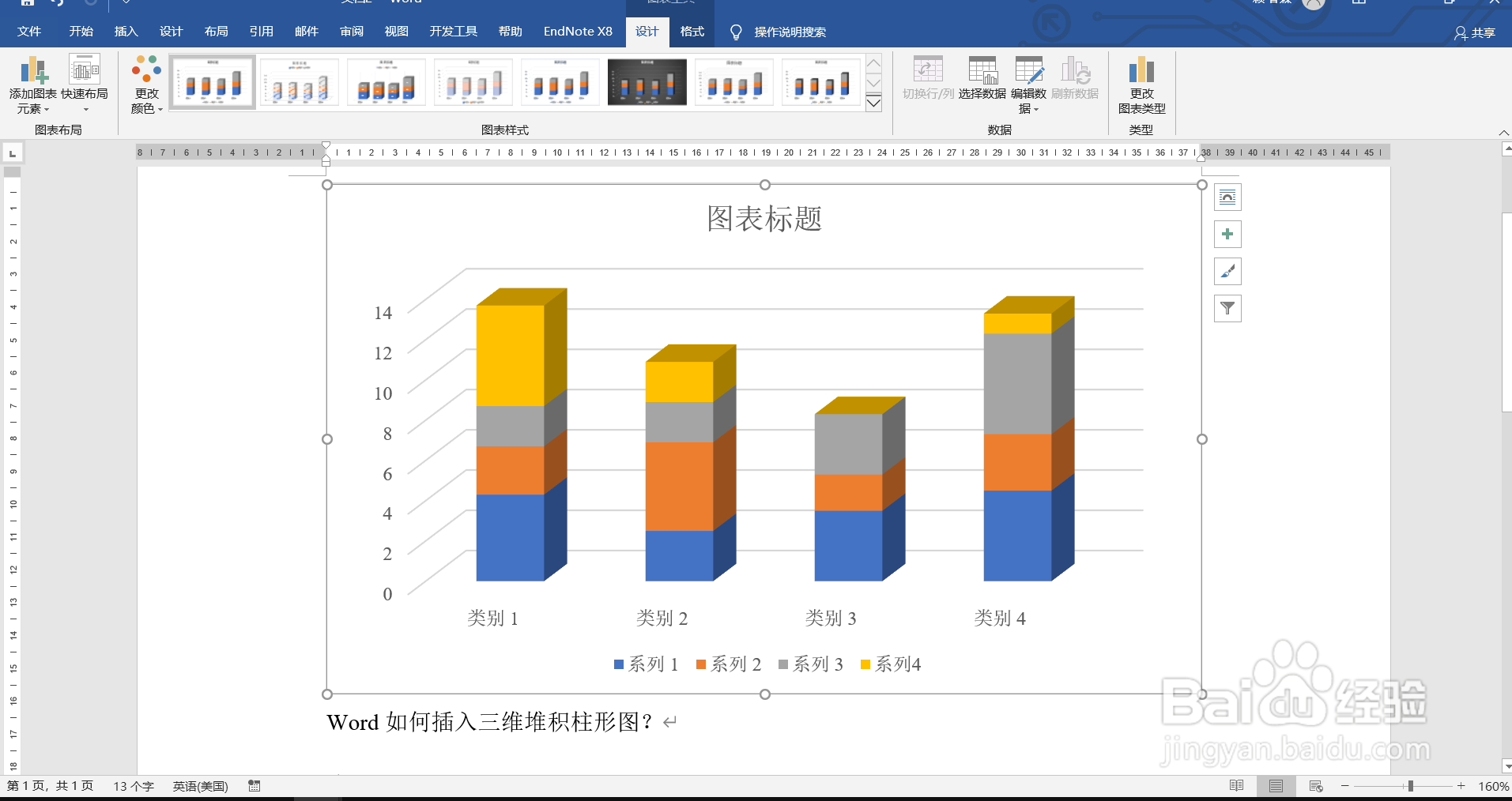Click the Chart Elements plus icon beside chart
The height and width of the screenshot is (801, 1512).
[1227, 234]
